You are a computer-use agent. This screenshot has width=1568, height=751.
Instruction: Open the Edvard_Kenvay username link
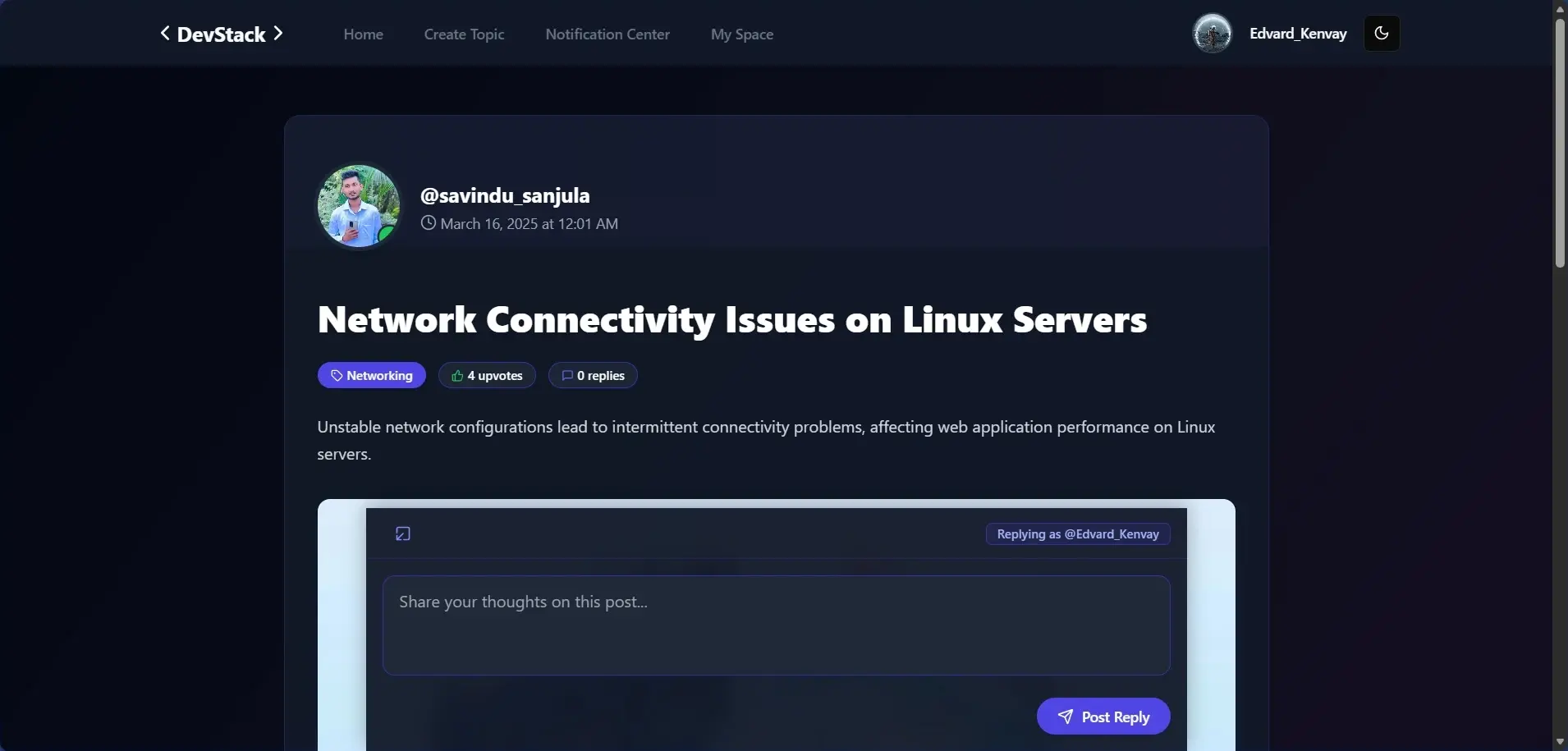pos(1298,34)
